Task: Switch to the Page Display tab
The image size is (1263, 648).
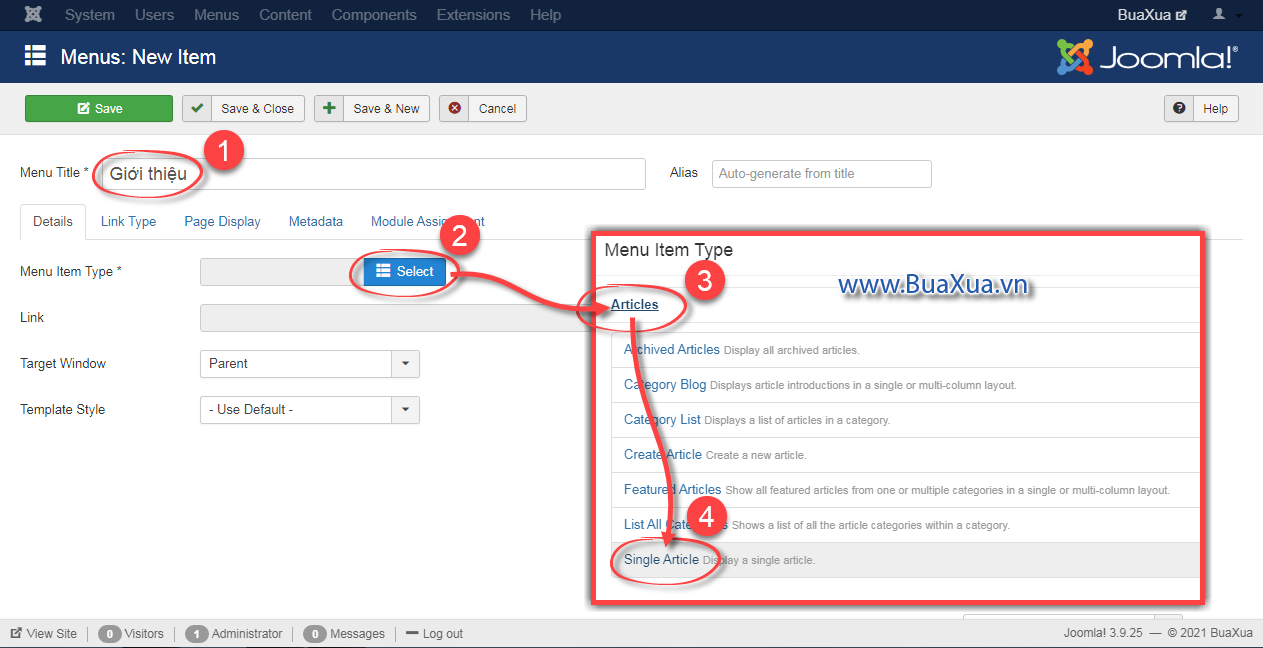Action: coord(222,222)
